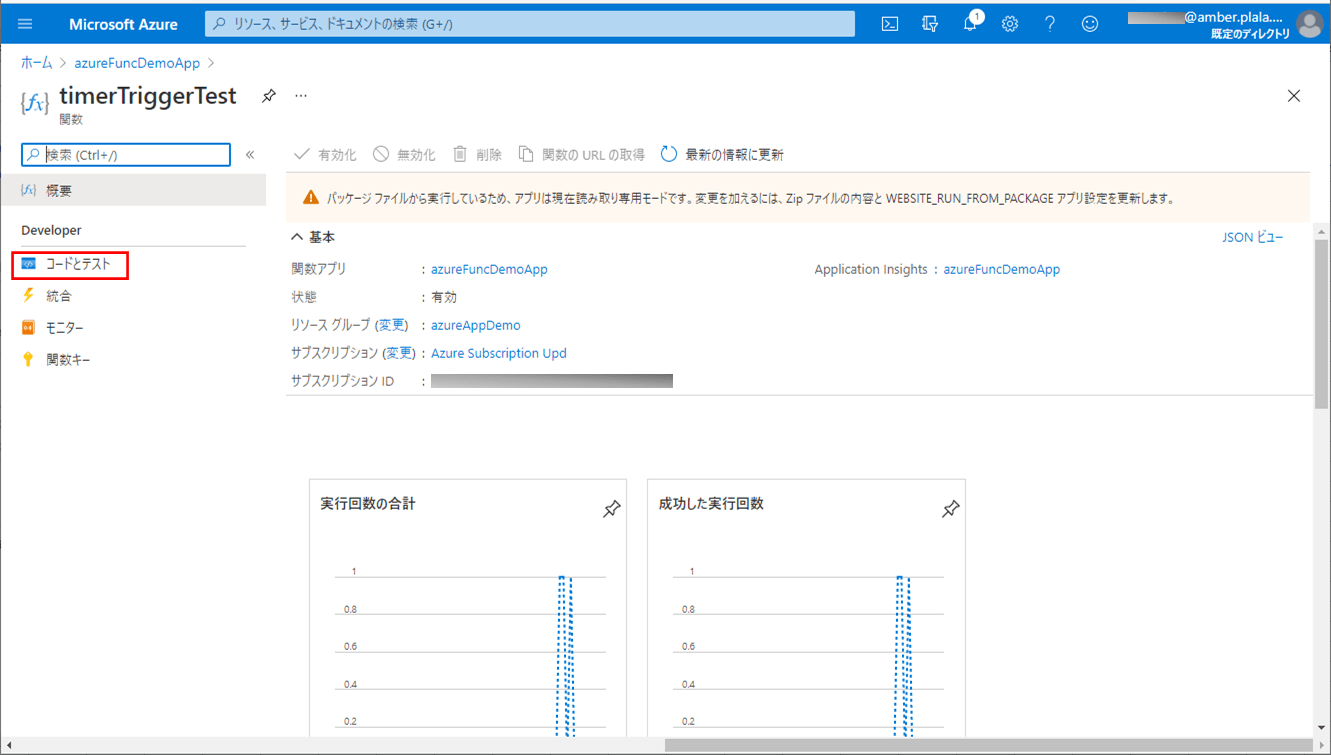
Task: Open the more options ellipsis beside title
Action: pos(301,96)
